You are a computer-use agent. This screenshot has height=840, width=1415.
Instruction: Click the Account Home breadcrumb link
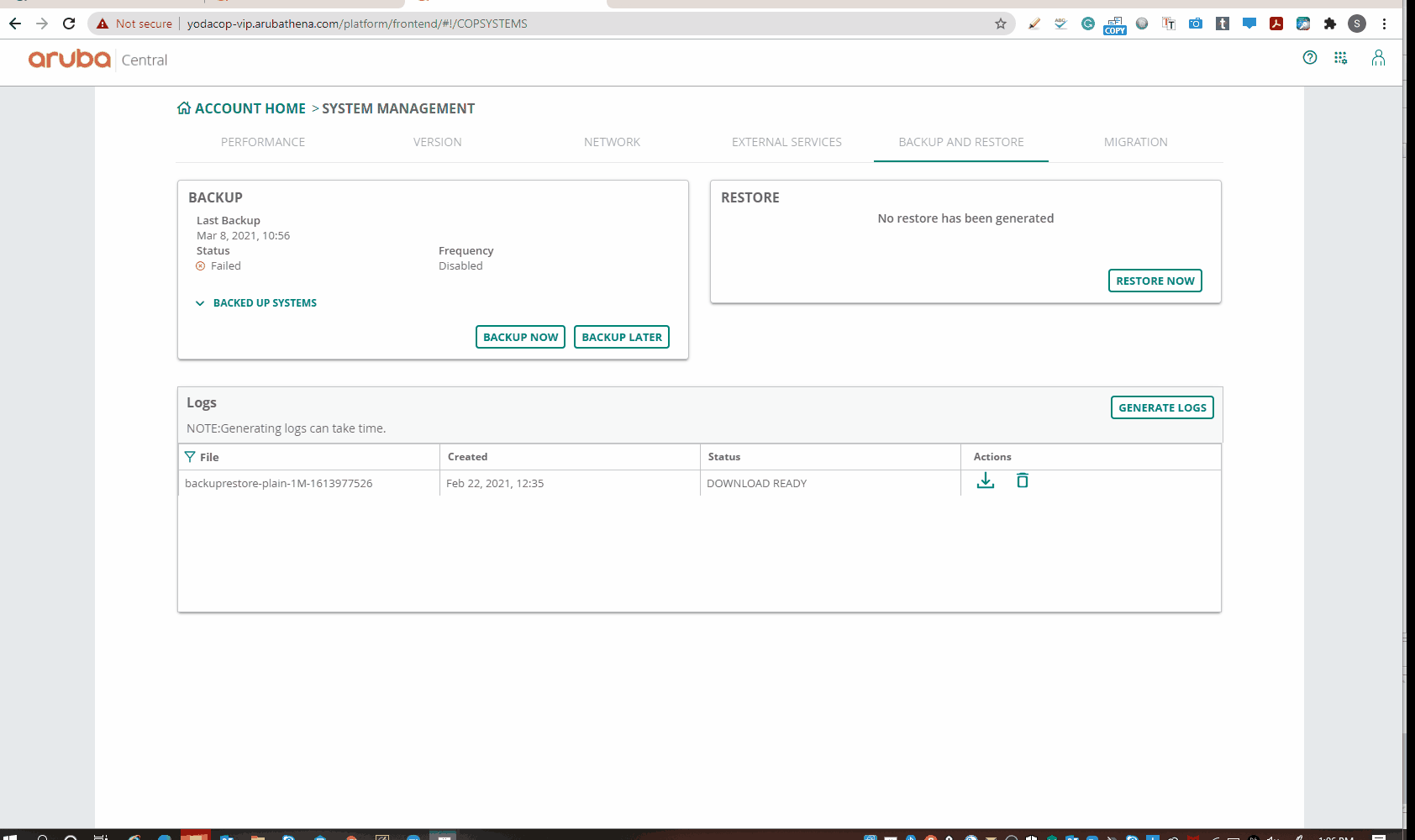click(x=250, y=108)
